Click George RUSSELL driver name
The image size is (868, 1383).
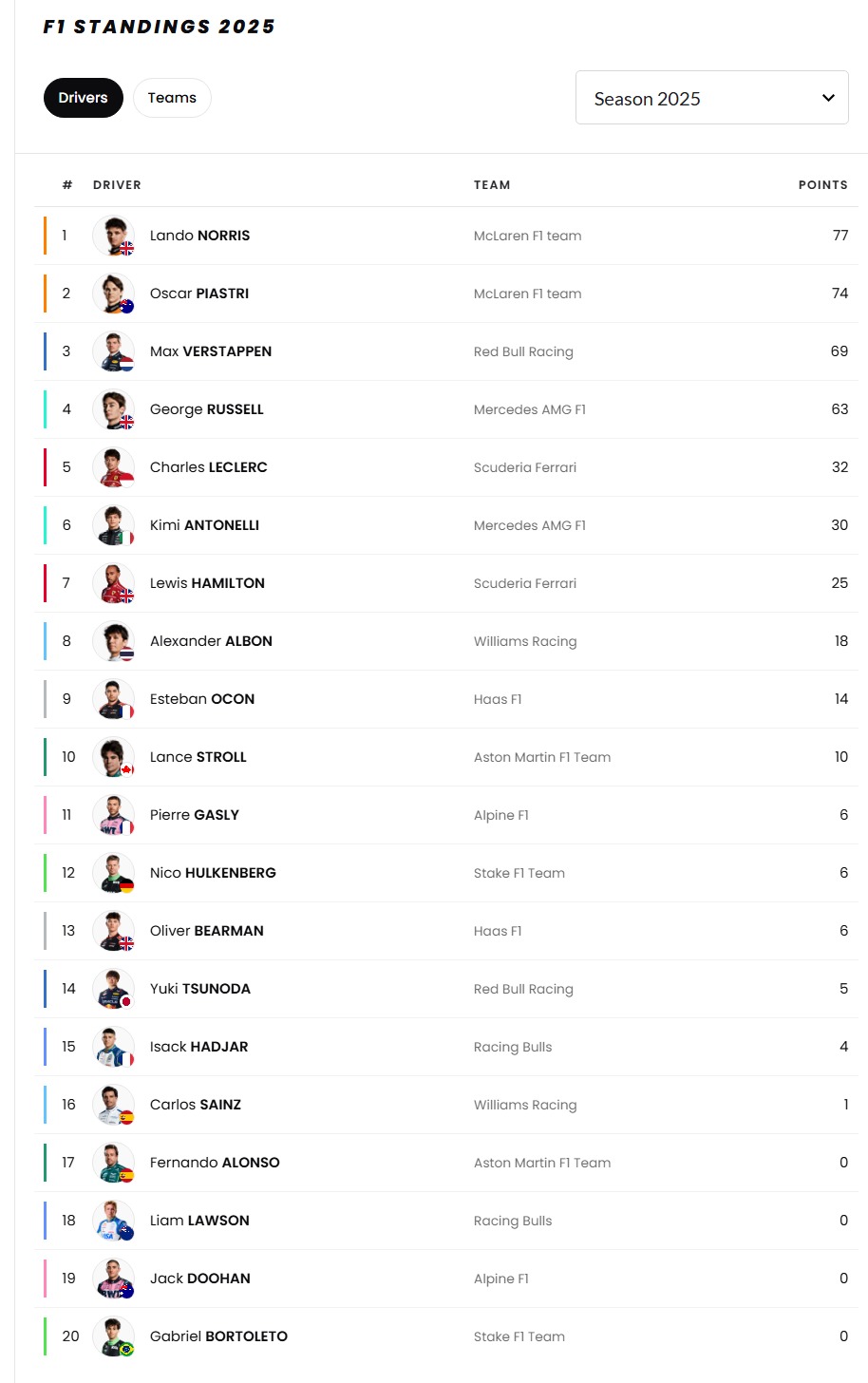[207, 409]
